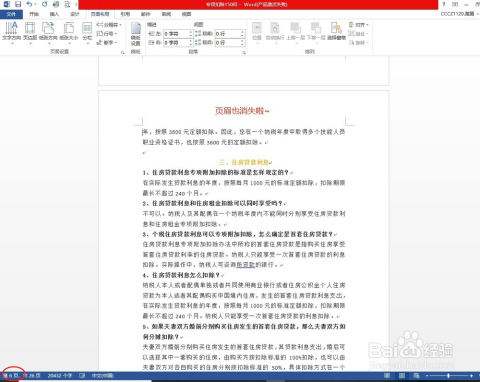Open the Margins (页边距) tool
480x382 pixels.
point(30,32)
